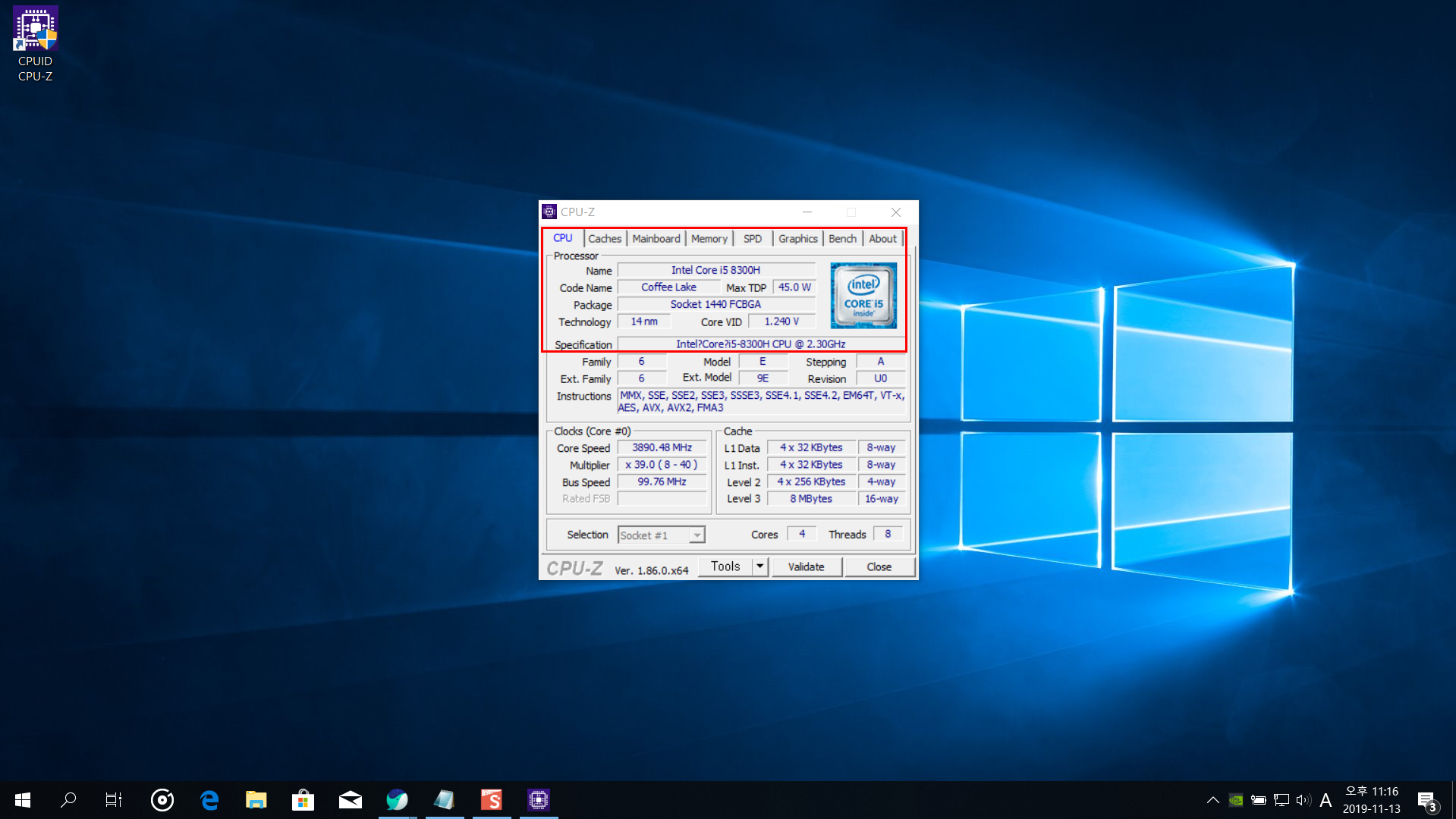This screenshot has width=1456, height=819.
Task: Open Action Center notifications icon
Action: click(x=1426, y=801)
